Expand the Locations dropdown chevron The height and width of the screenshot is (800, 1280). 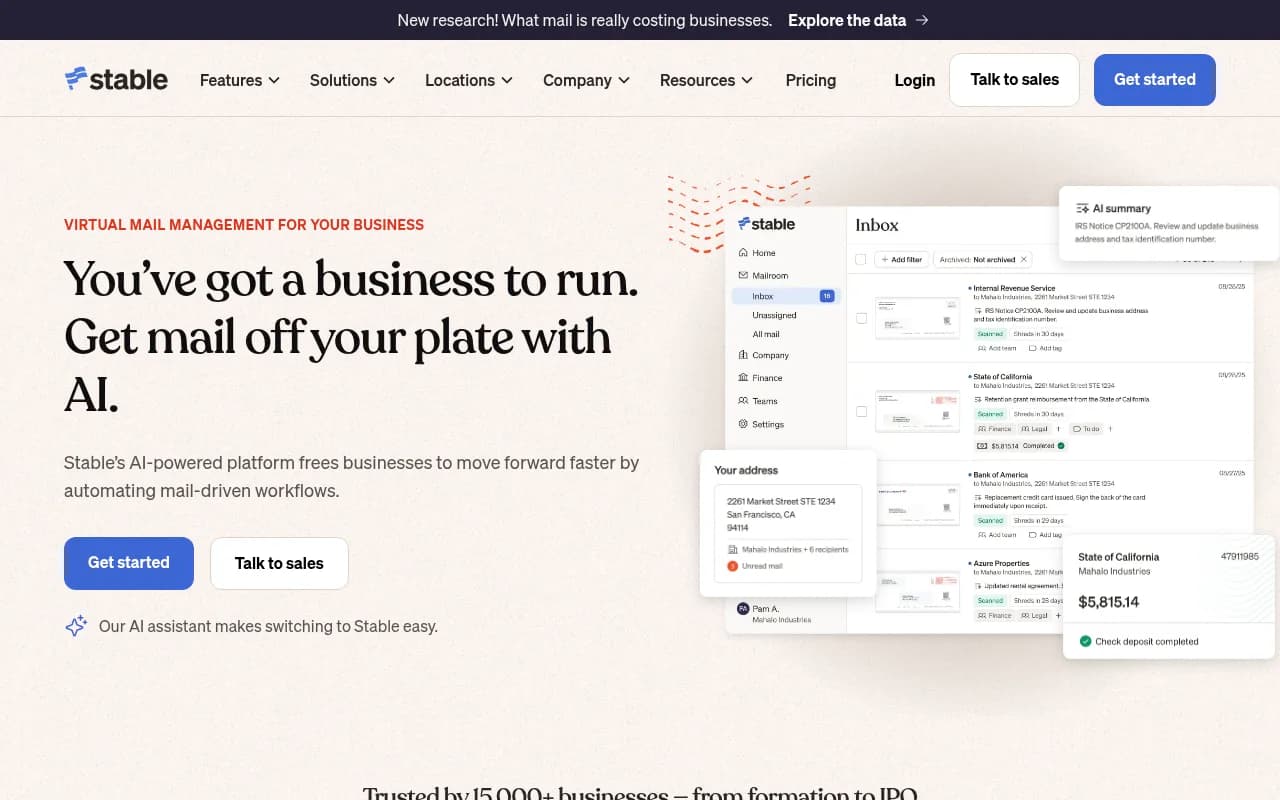pos(507,80)
